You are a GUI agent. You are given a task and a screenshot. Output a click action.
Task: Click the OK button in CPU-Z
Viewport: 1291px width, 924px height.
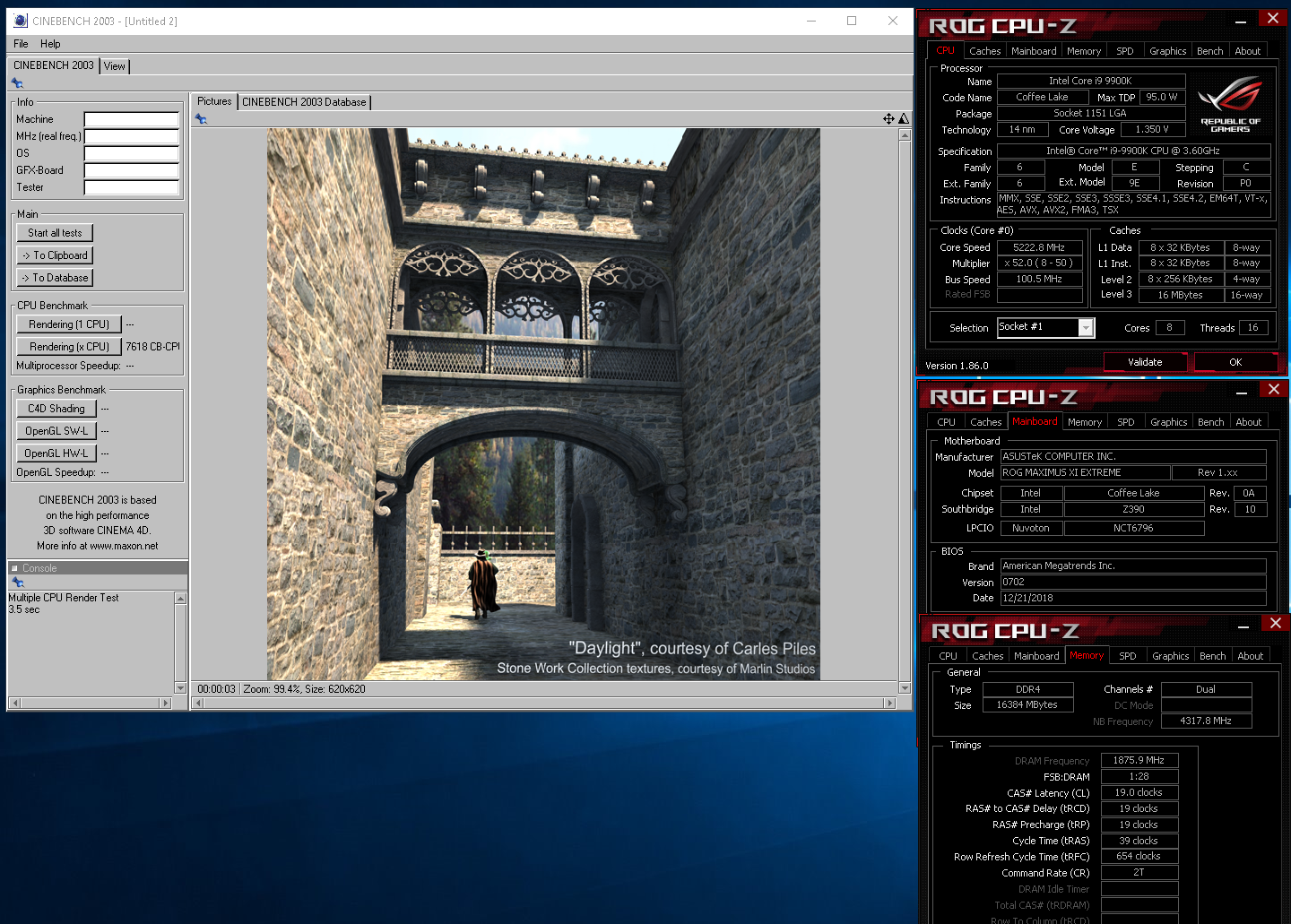pyautogui.click(x=1235, y=362)
